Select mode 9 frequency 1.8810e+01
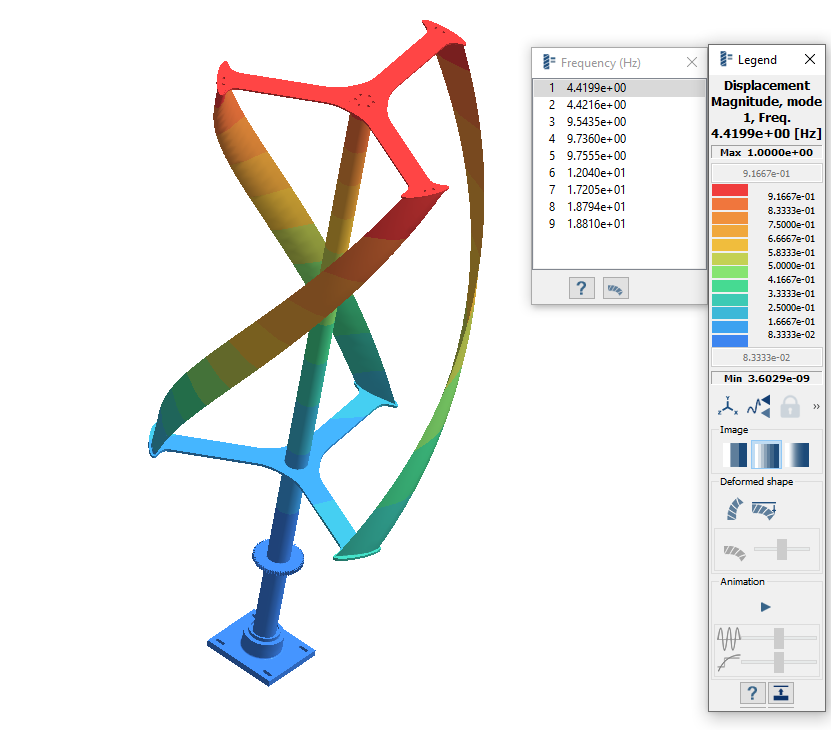Screen dimensions: 831x730 point(596,224)
